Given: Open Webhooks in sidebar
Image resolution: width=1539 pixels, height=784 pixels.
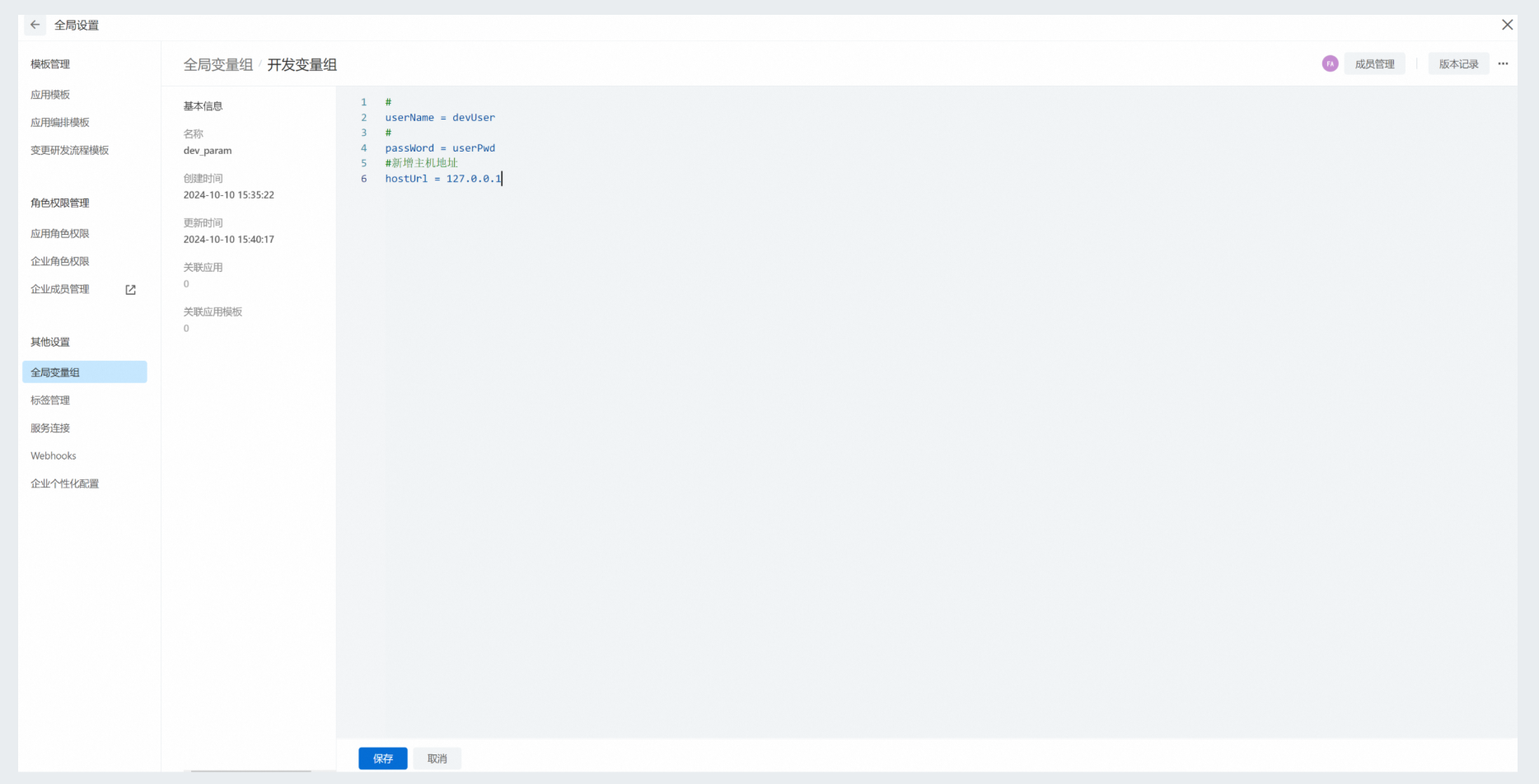Looking at the screenshot, I should point(54,455).
